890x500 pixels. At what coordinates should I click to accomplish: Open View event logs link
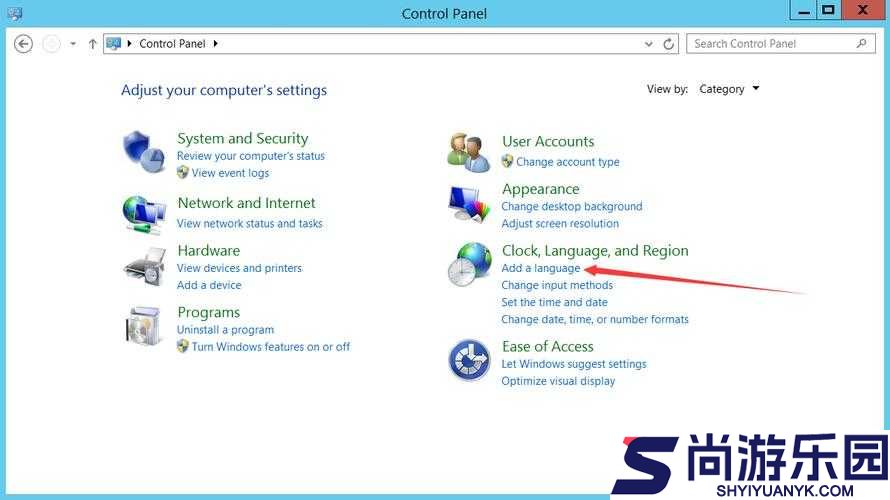point(230,173)
